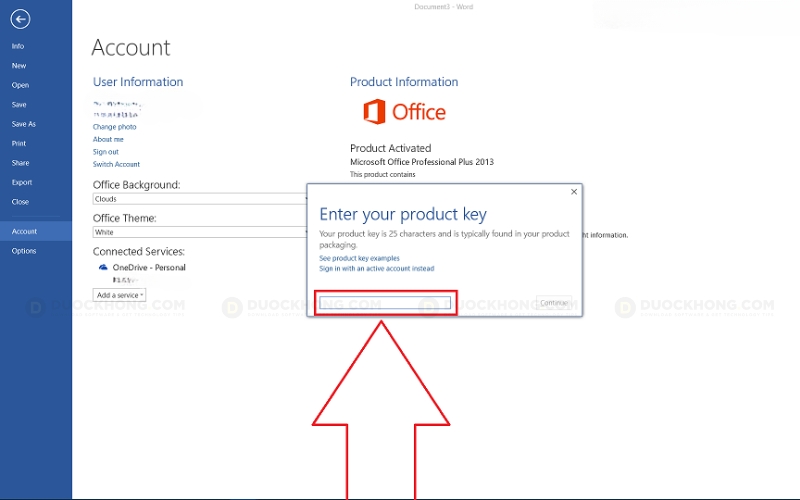Click the This product contains text
The width and height of the screenshot is (800, 500).
pyautogui.click(x=383, y=174)
